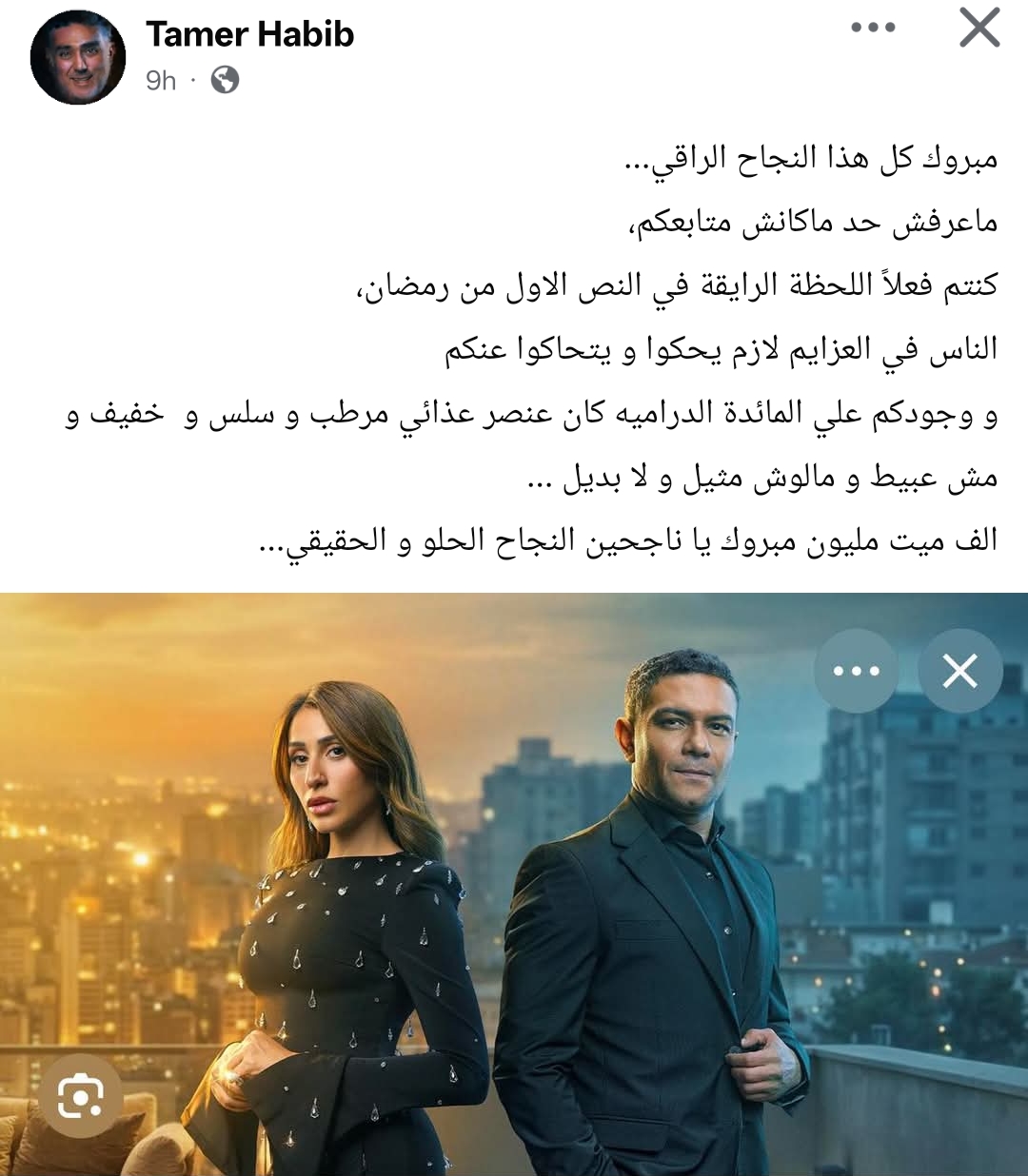
Task: Click the line starting الناس في العزايم
Action: pos(722,349)
